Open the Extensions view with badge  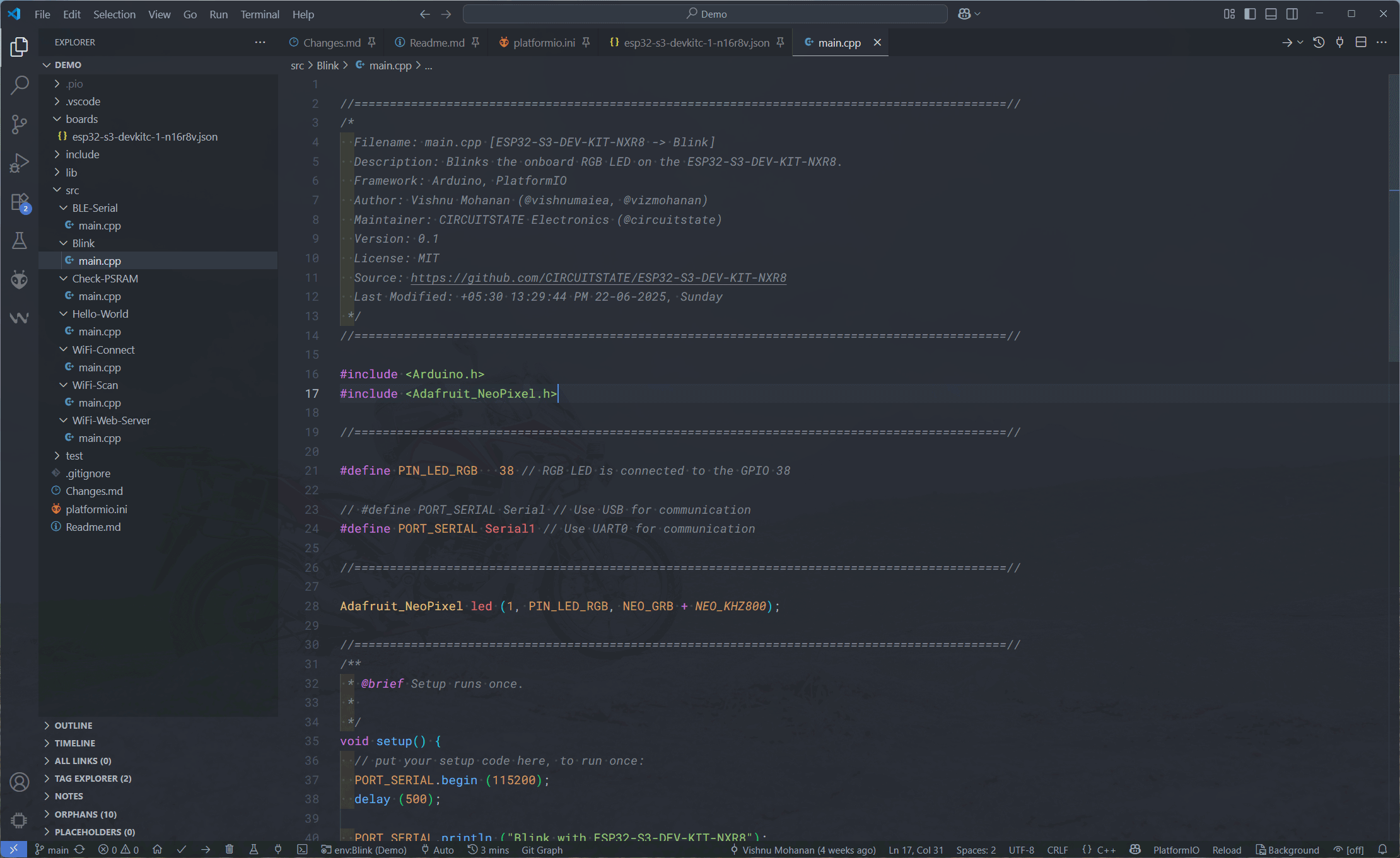20,203
